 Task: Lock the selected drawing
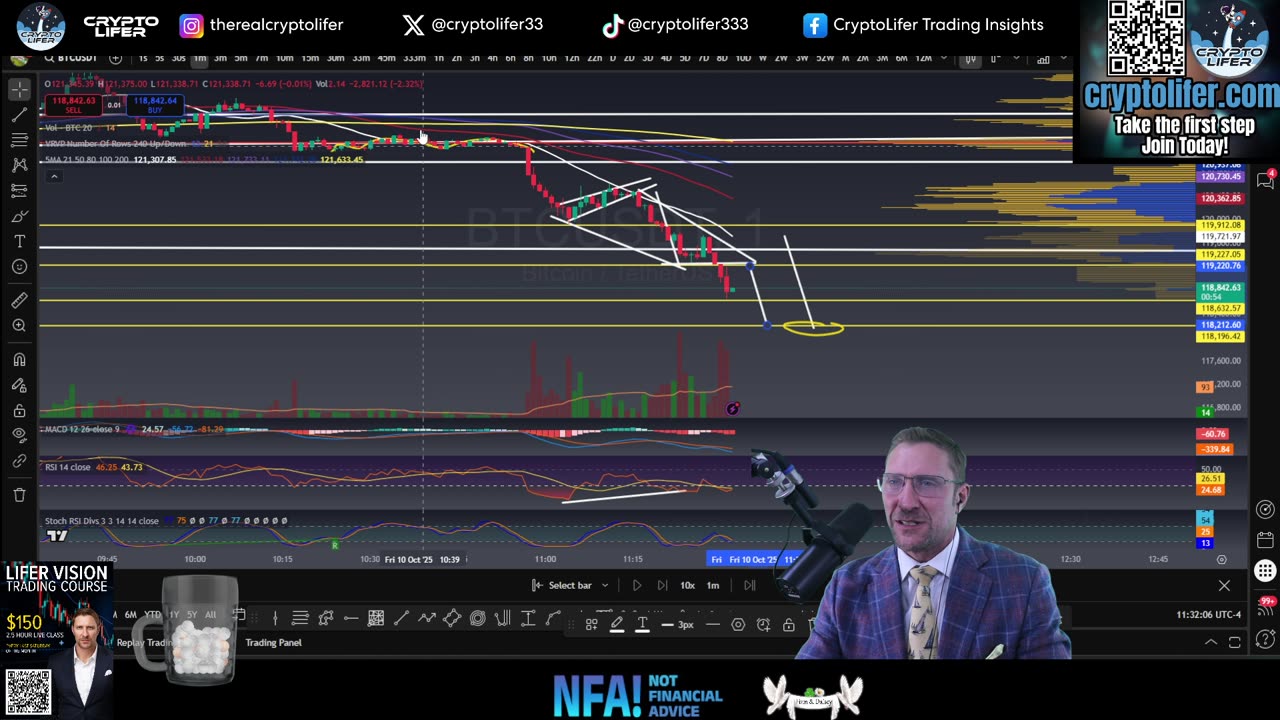[789, 624]
